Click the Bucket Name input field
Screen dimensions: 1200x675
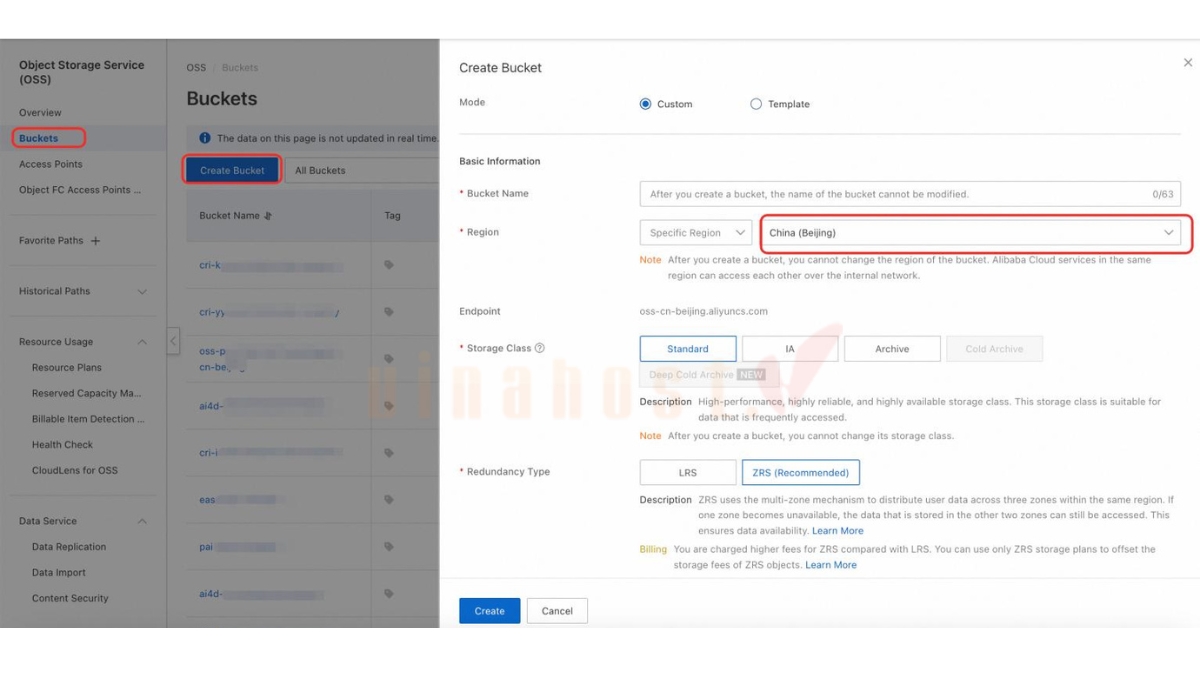click(x=910, y=194)
